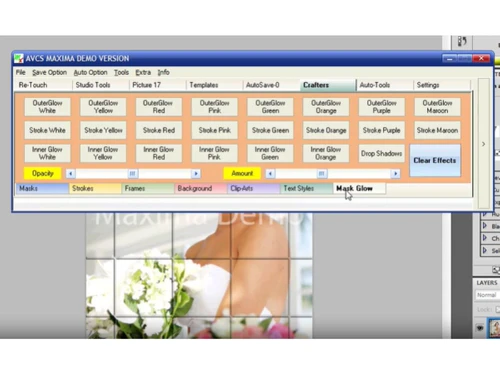This screenshot has height=375, width=500.
Task: Click the Stroke Purple button
Action: 381,130
